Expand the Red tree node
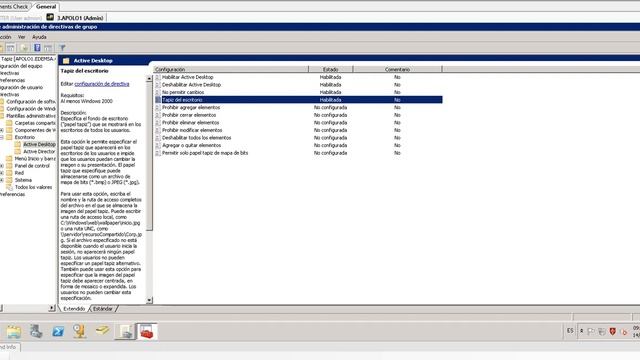 pyautogui.click(x=2, y=173)
